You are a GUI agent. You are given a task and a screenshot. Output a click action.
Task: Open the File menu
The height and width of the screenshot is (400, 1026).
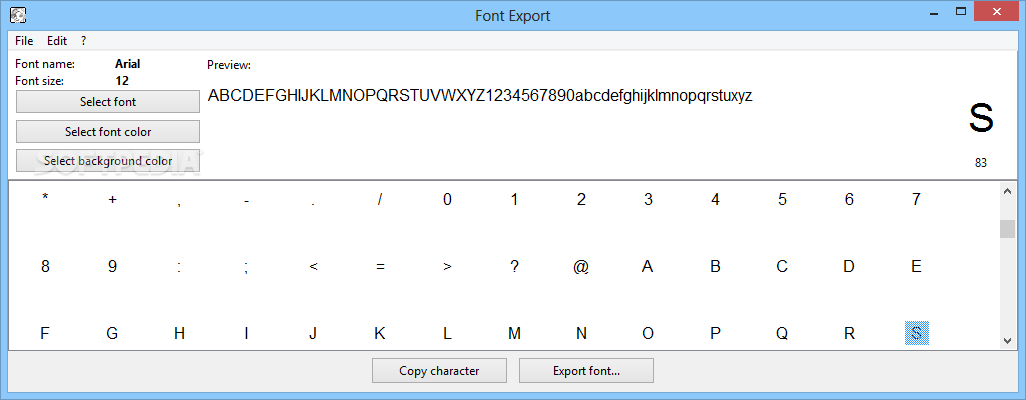(24, 41)
